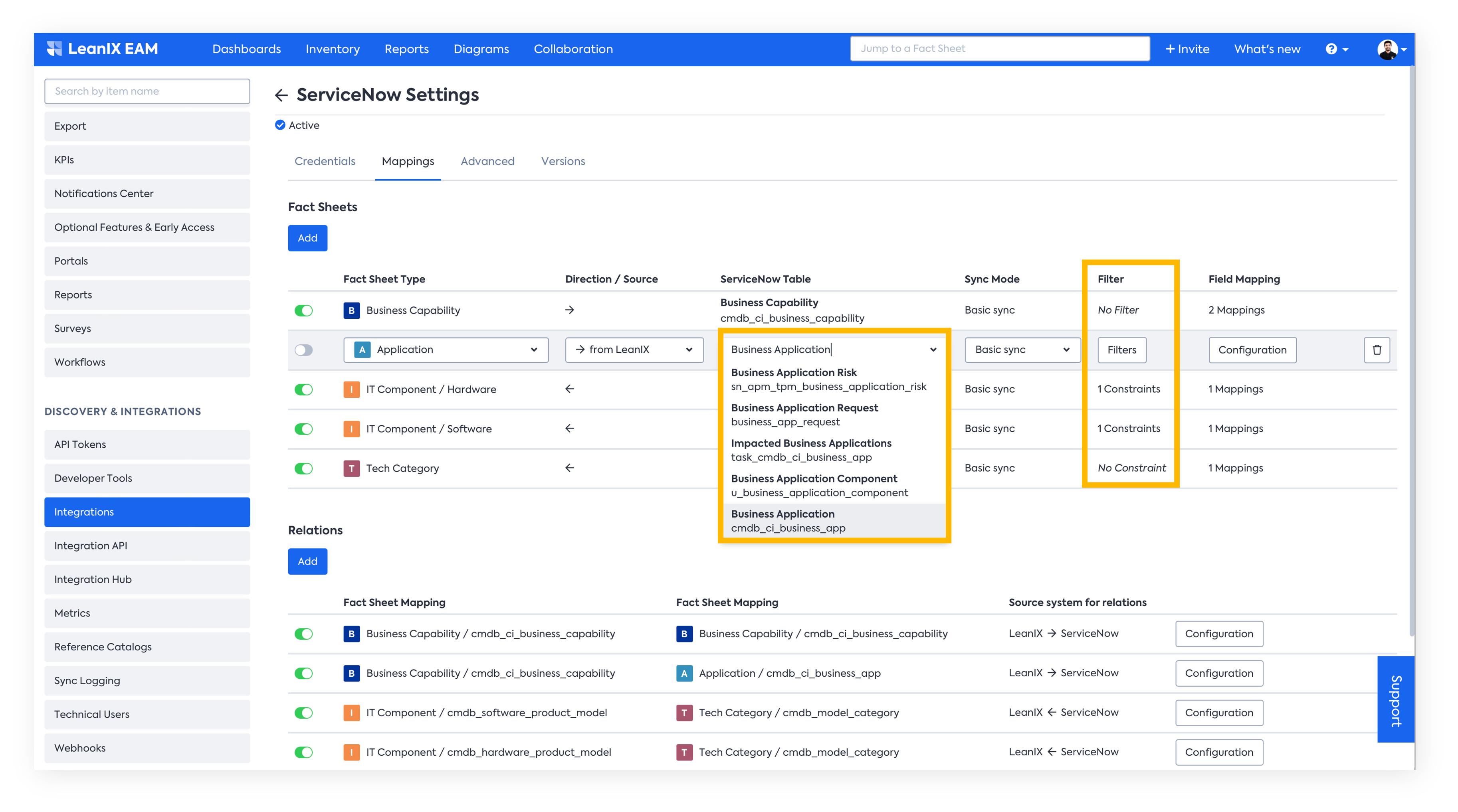The image size is (1458, 812).
Task: Toggle first Business Capability to Business Capability relation
Action: pos(303,634)
